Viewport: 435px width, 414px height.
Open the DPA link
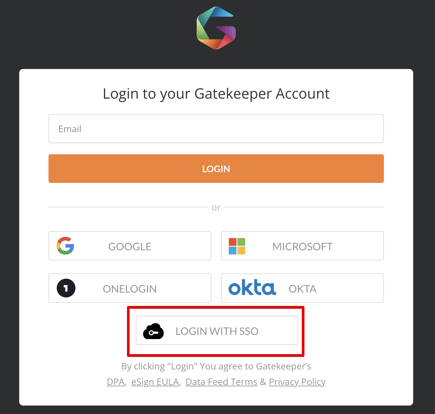pos(115,382)
